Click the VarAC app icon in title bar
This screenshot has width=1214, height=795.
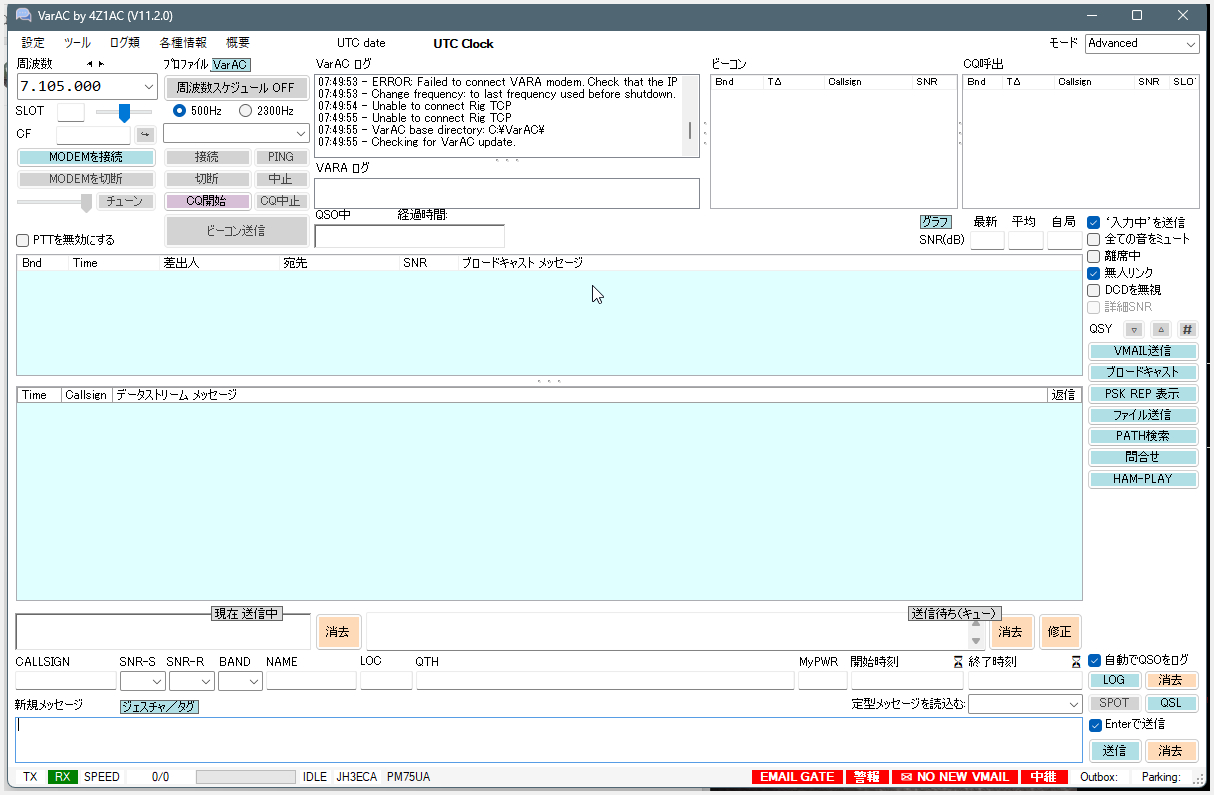(x=23, y=15)
